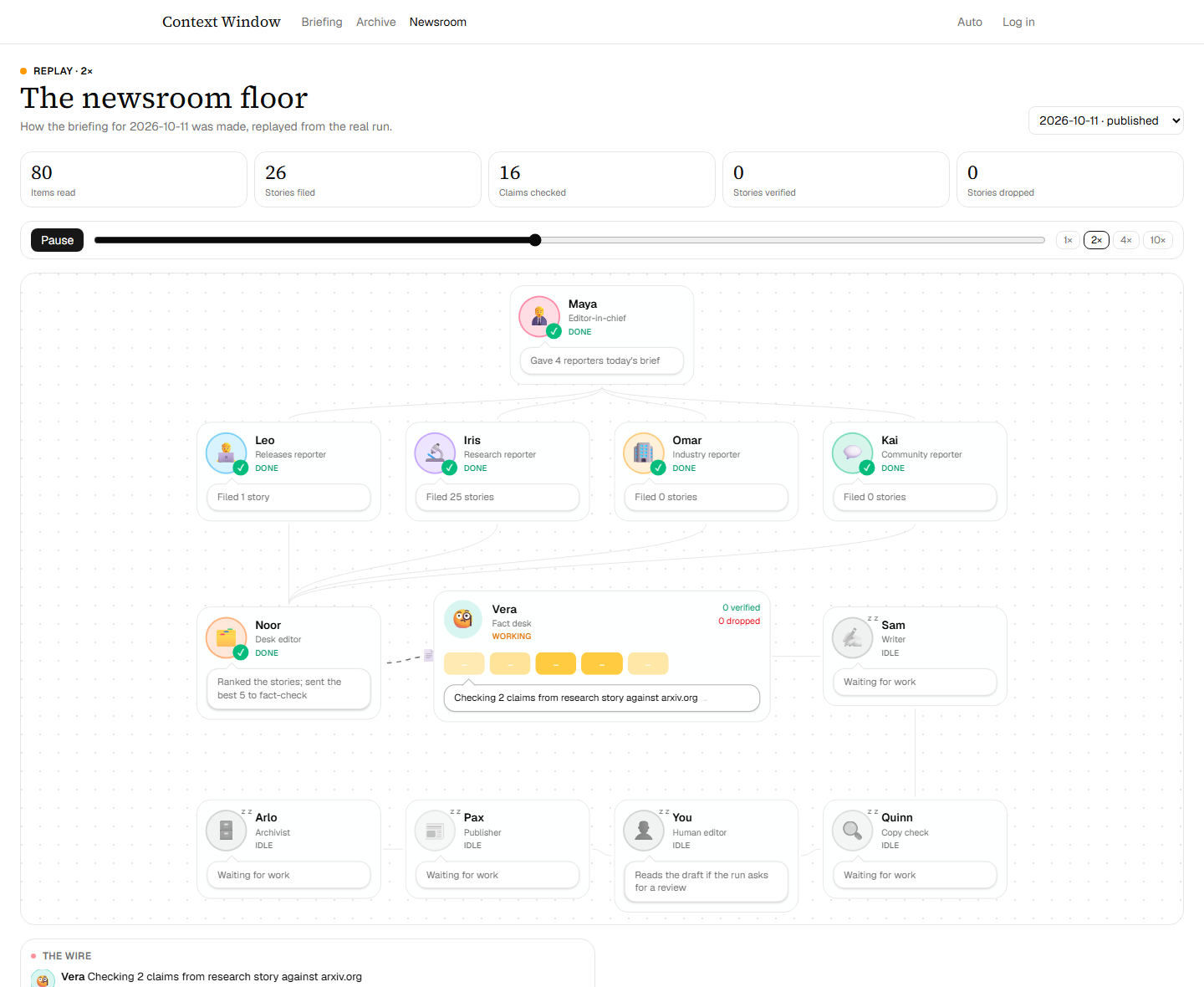Screen dimensions: 1204x987
Task: Select the 2× replay speed
Action: 1096,240
